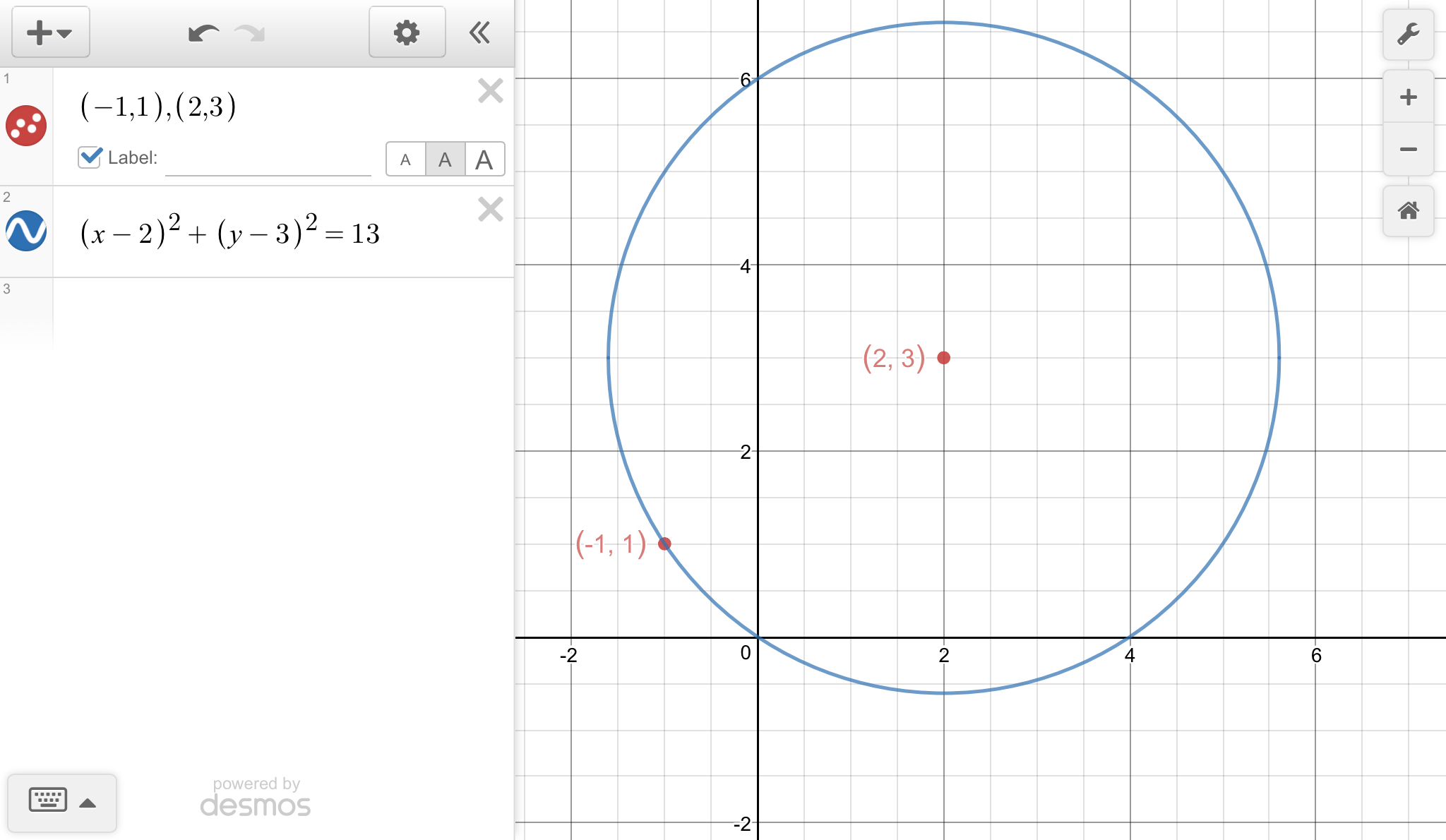
Task: Delete the points expression row
Action: pyautogui.click(x=490, y=91)
